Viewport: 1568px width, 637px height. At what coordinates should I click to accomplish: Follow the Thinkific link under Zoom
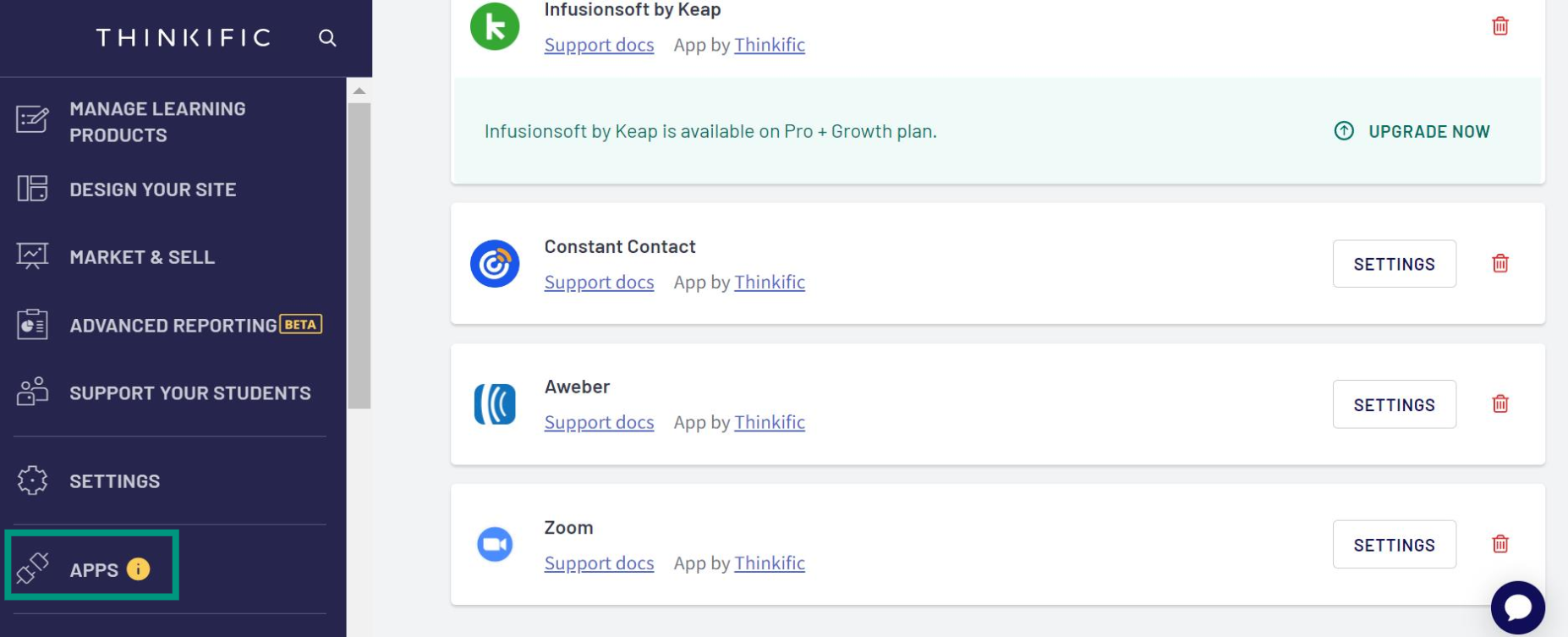point(770,563)
